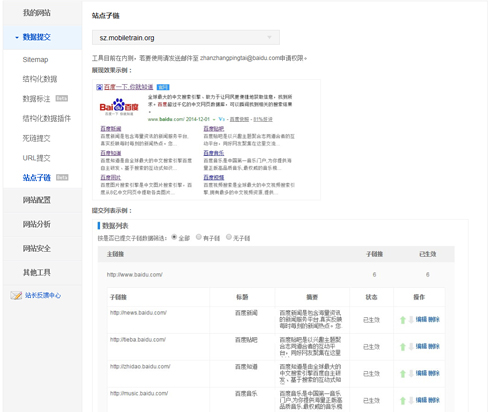Click 删除 for music.baidu.com row
The height and width of the screenshot is (412, 490).
[x=434, y=400]
